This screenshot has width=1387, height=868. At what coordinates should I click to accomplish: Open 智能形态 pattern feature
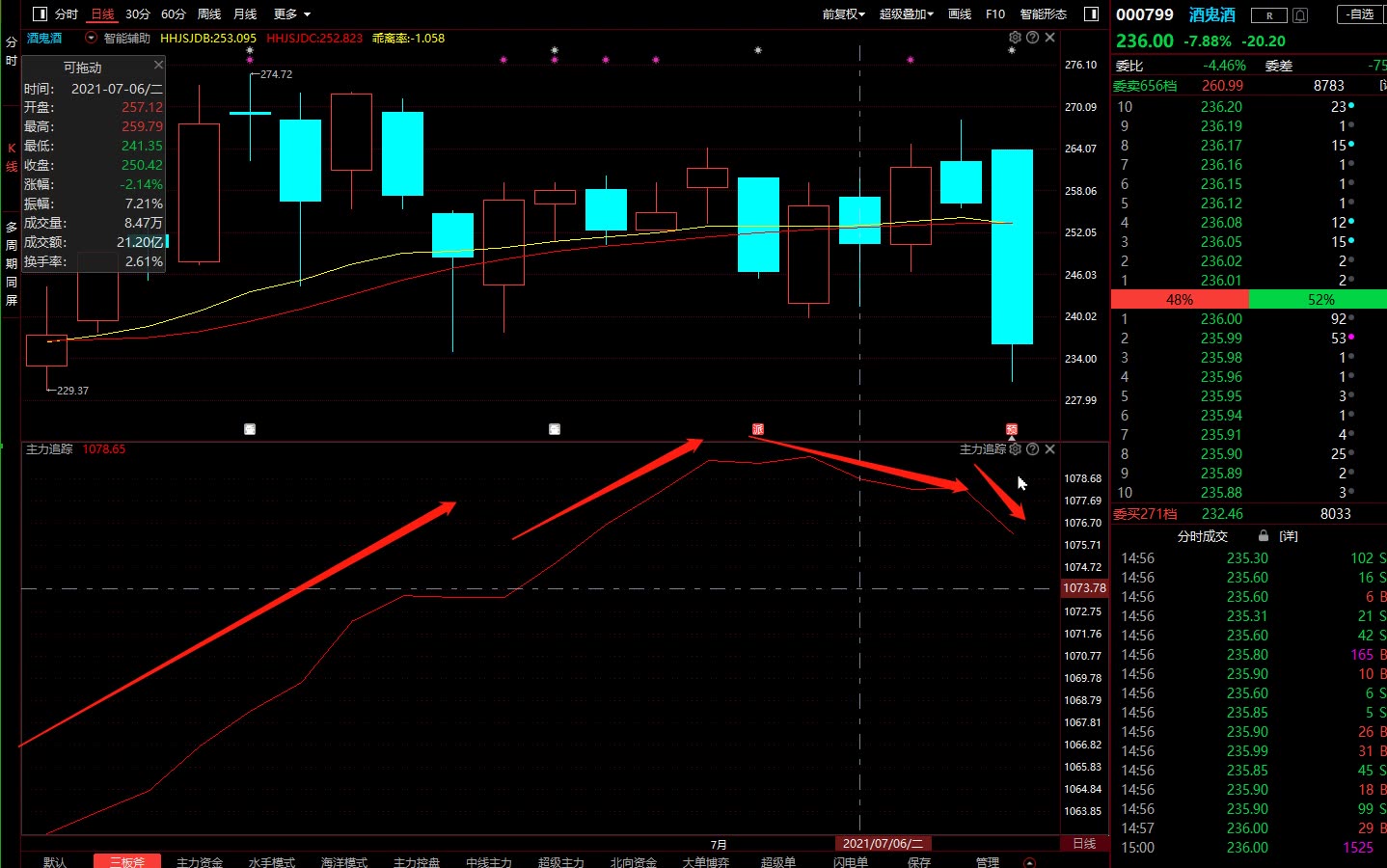tap(1044, 14)
